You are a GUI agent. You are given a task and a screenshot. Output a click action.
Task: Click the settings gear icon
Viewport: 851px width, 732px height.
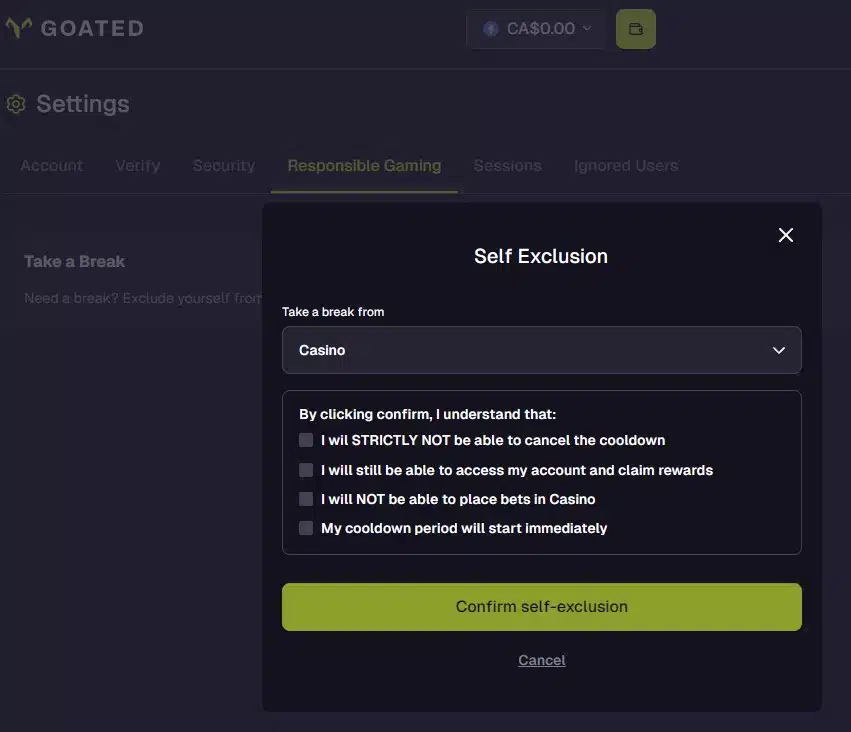[14, 103]
